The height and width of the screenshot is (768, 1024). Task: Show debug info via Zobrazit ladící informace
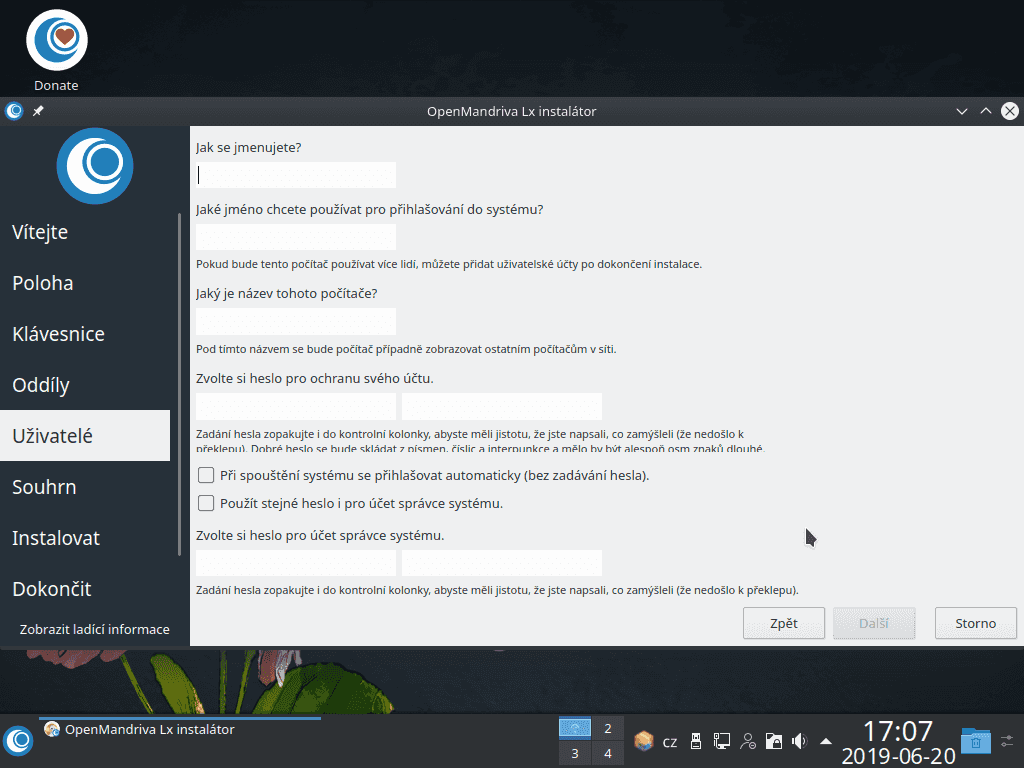pyautogui.click(x=93, y=629)
